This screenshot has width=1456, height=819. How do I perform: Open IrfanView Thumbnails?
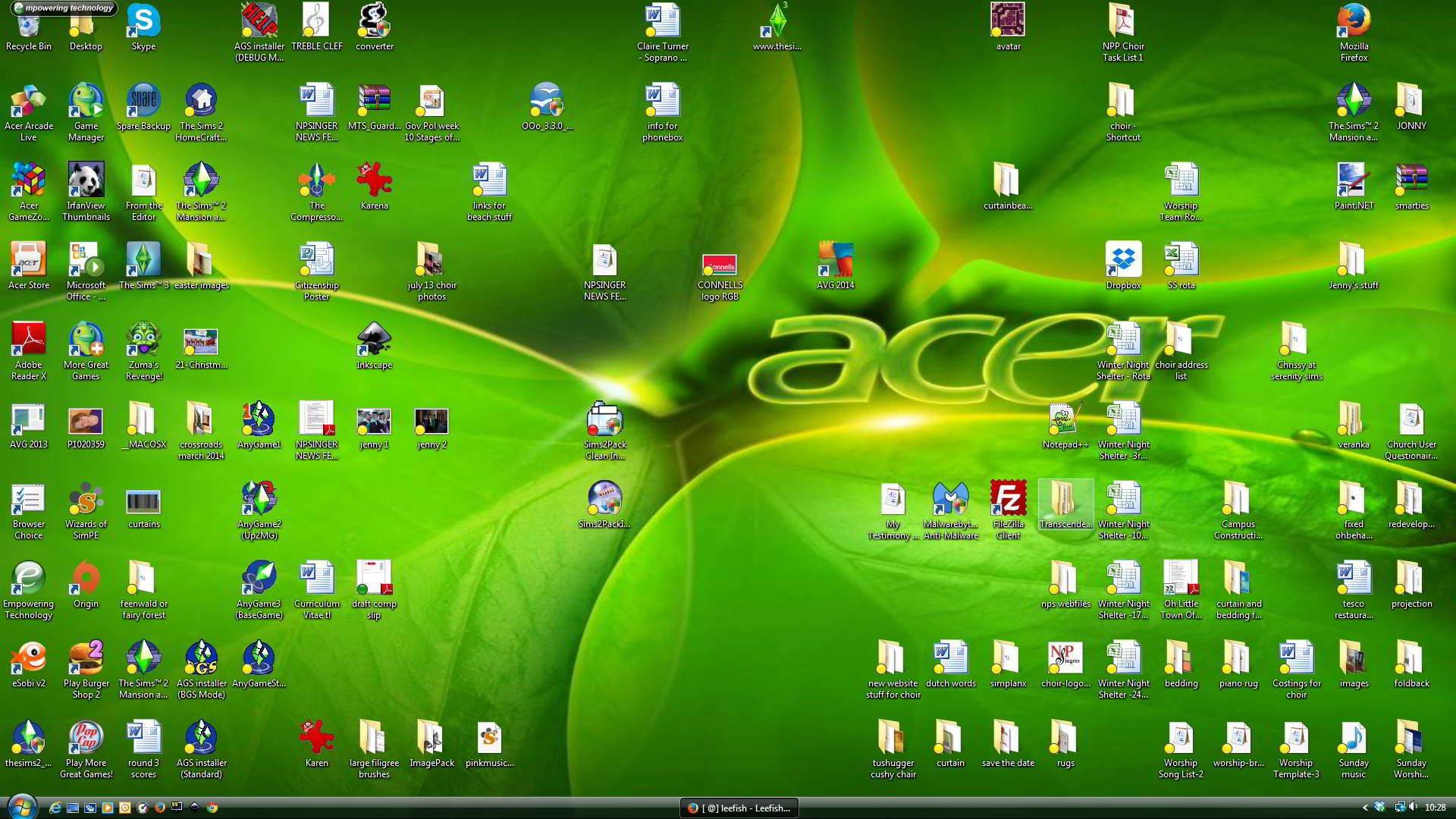pyautogui.click(x=86, y=191)
